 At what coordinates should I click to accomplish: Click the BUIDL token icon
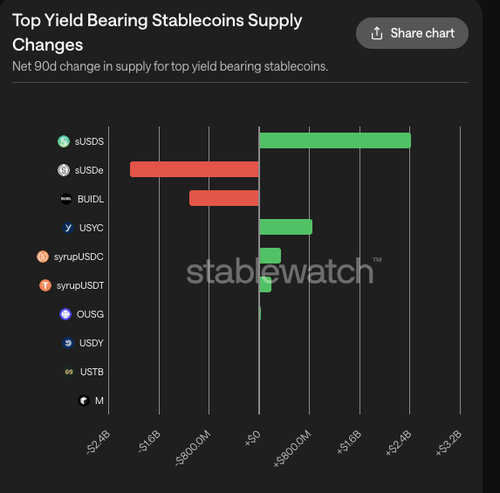pos(66,199)
